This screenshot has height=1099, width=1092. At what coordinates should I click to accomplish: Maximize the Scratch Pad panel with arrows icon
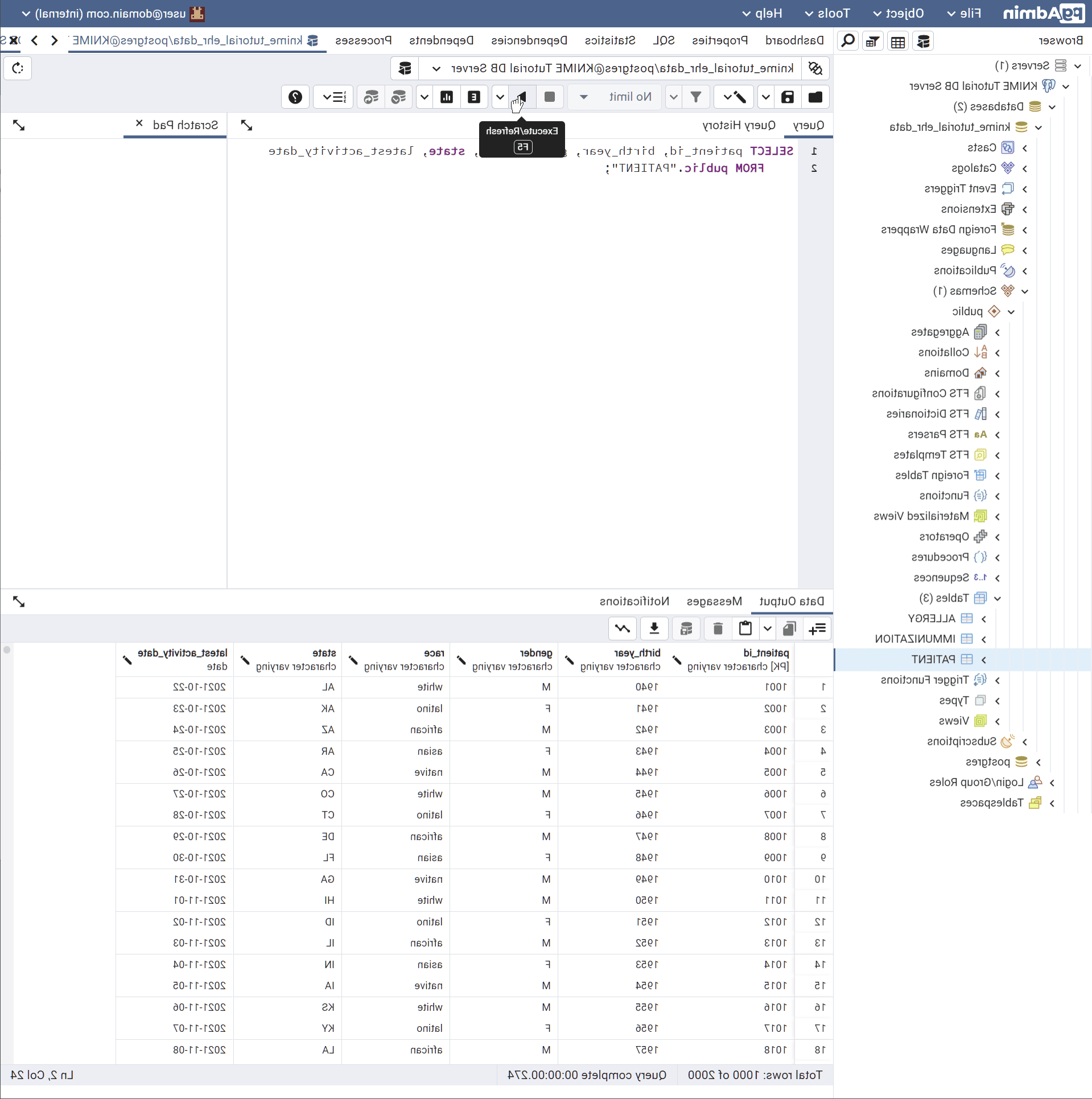(19, 125)
